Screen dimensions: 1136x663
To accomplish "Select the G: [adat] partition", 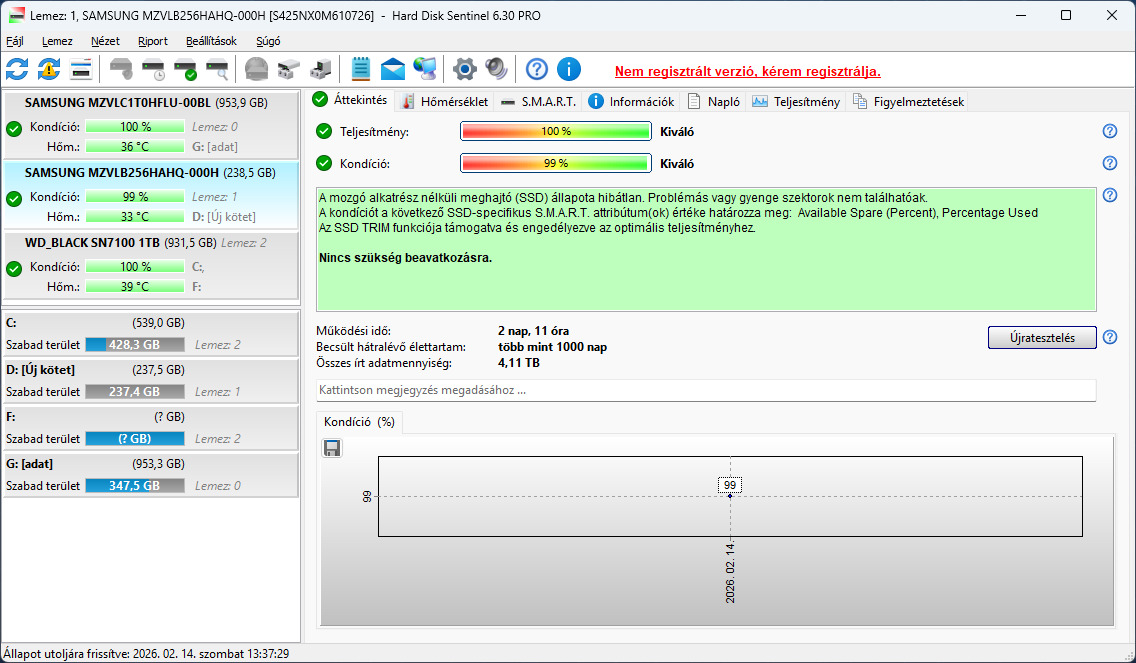I will click(x=151, y=475).
